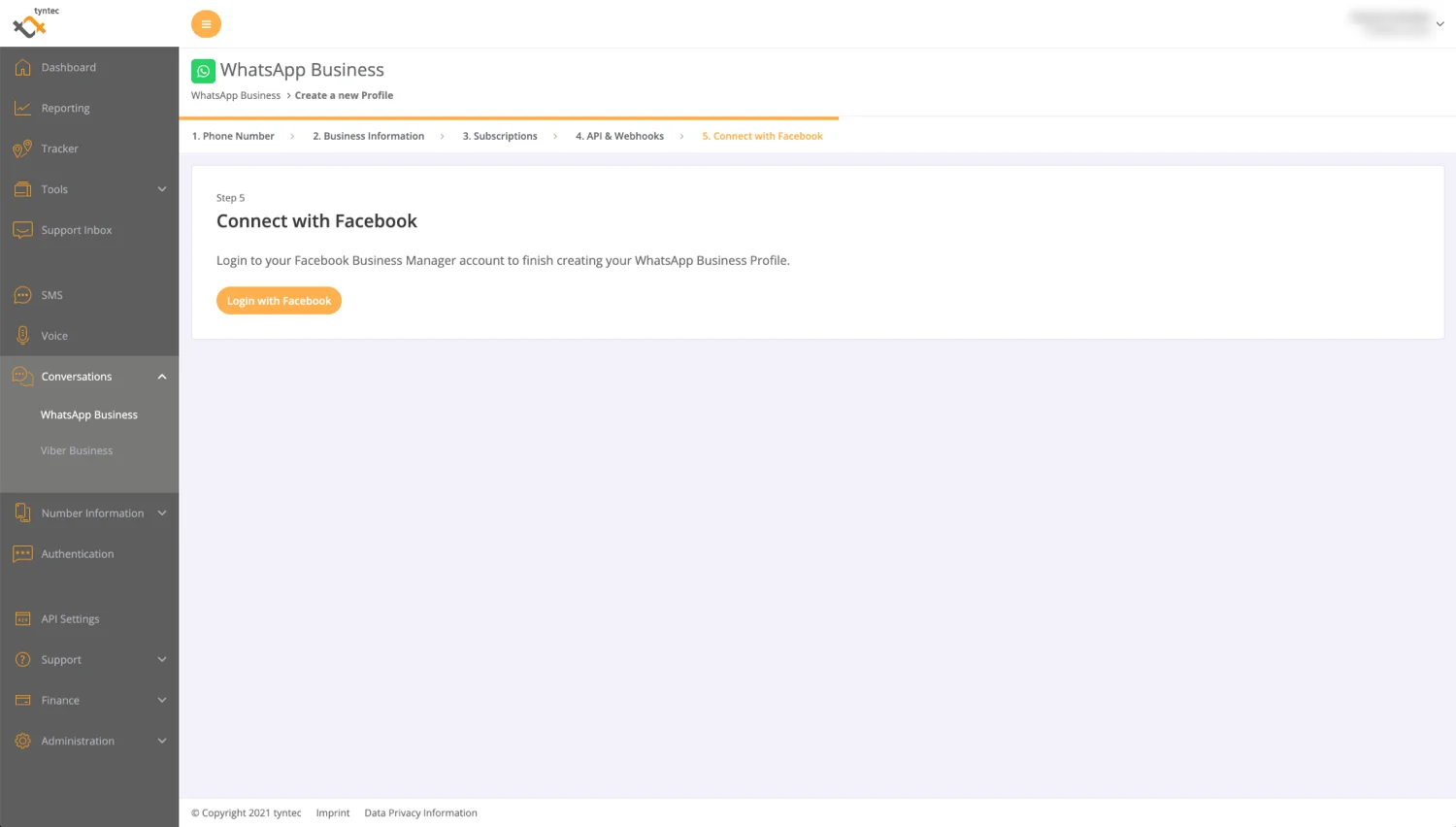This screenshot has width=1456, height=827.
Task: Click the Authentication icon
Action: [22, 554]
